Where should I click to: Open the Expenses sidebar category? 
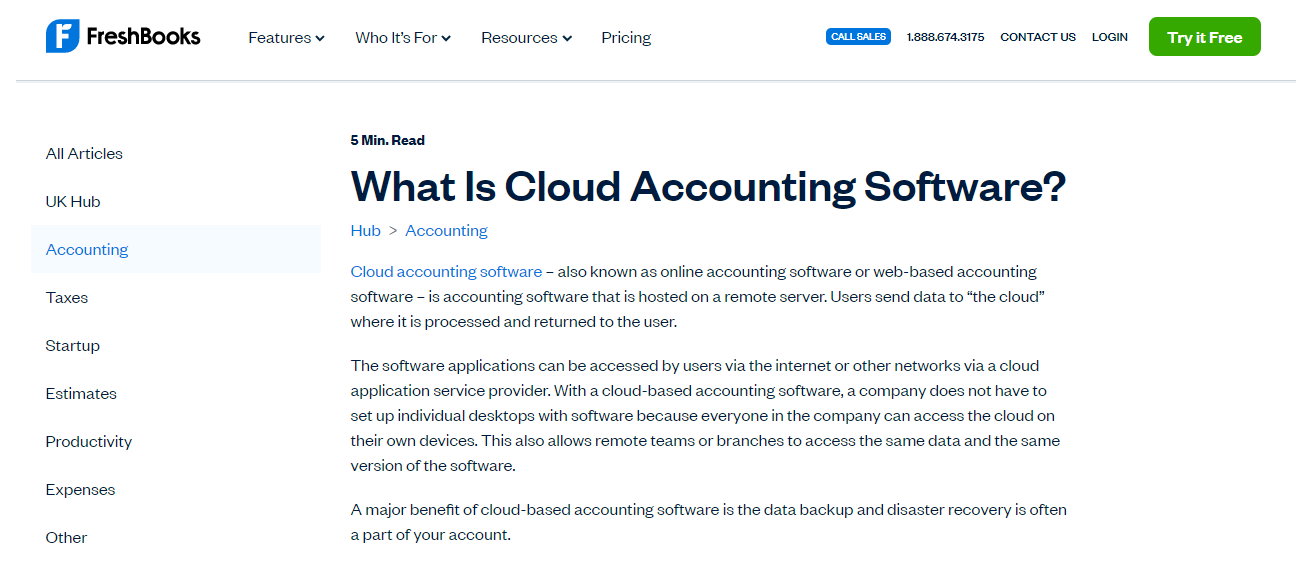pyautogui.click(x=80, y=490)
